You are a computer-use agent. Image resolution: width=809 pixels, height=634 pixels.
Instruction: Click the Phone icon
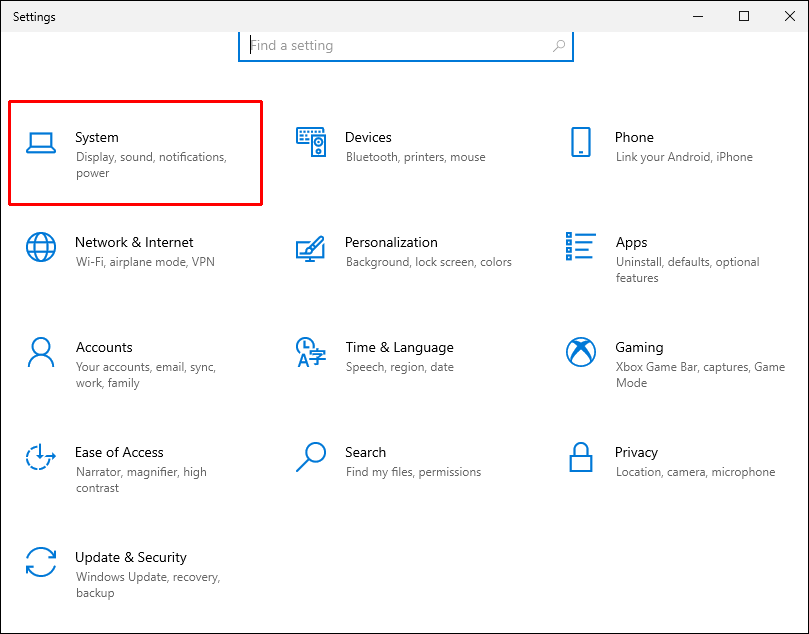tap(580, 142)
